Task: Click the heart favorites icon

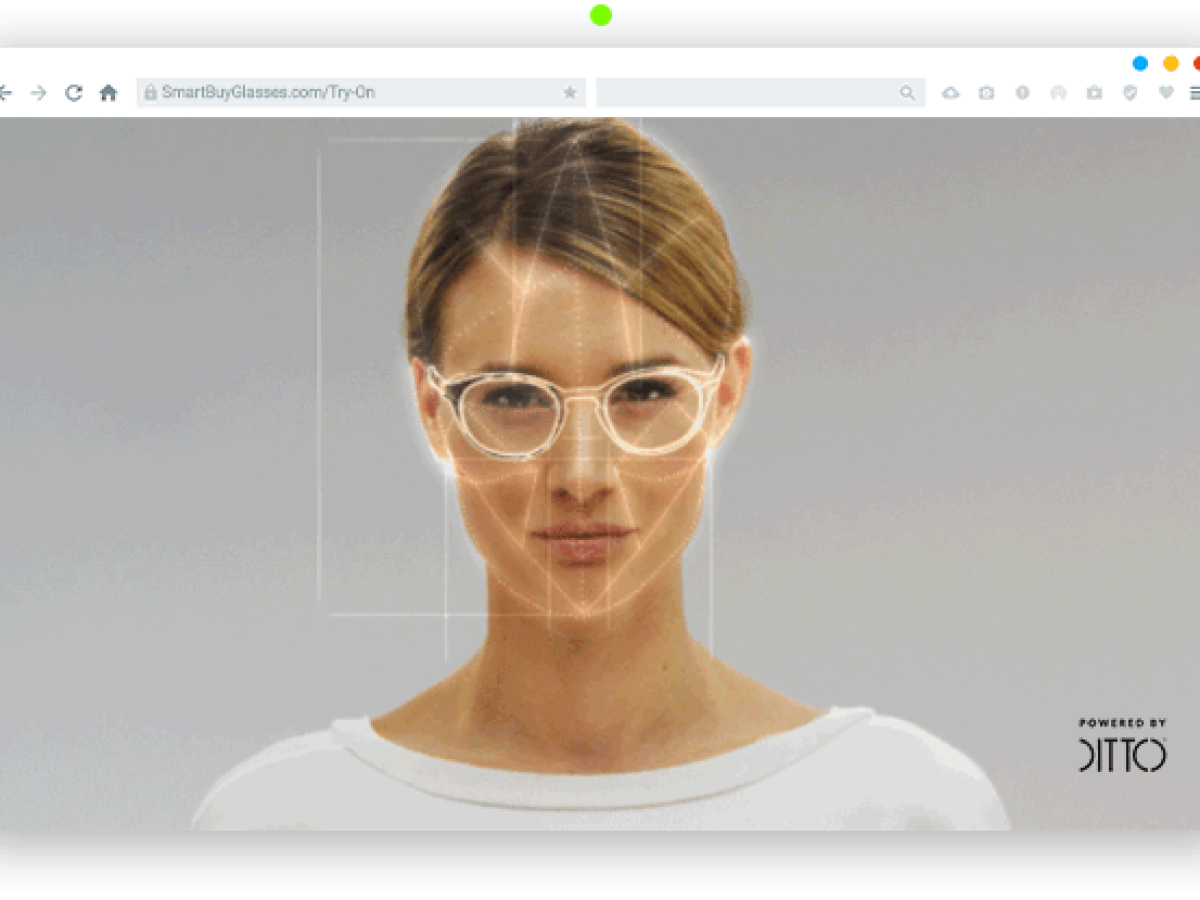Action: click(1165, 93)
